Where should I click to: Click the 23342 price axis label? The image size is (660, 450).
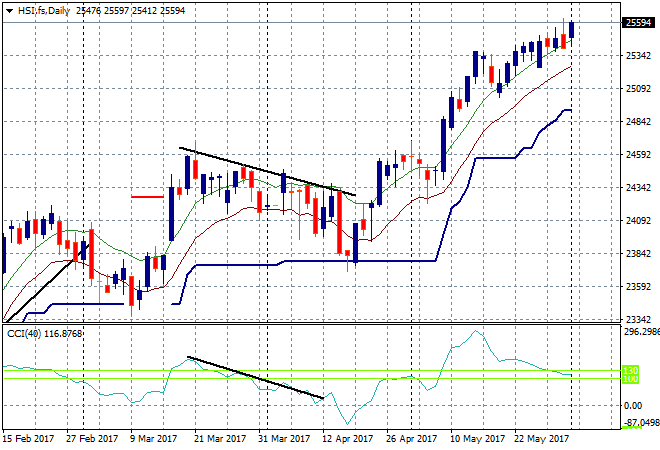coord(639,320)
